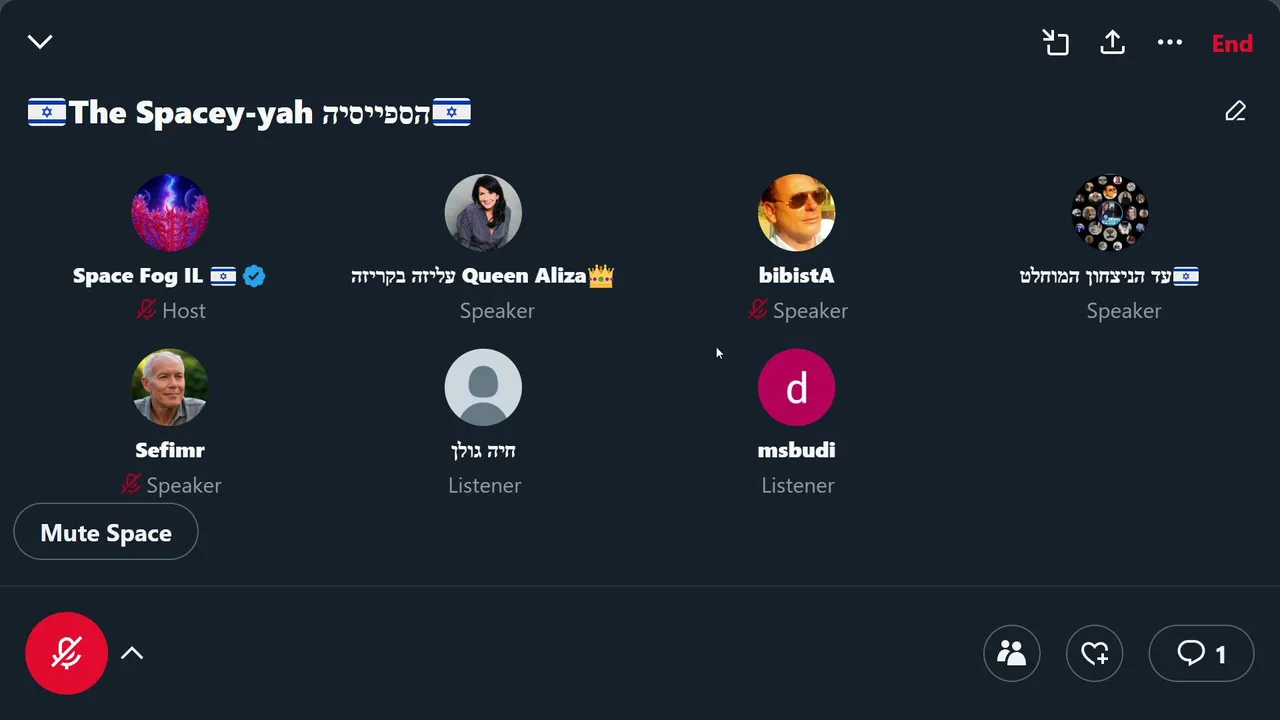The height and width of the screenshot is (720, 1280).
Task: Select msbudi listener avatar
Action: tap(796, 387)
